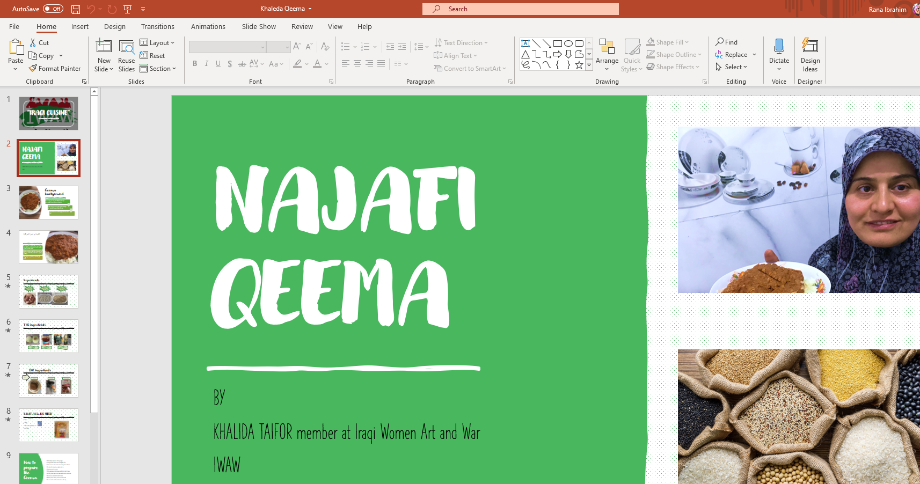920x484 pixels.
Task: Click the Numbering list icon
Action: pyautogui.click(x=366, y=47)
